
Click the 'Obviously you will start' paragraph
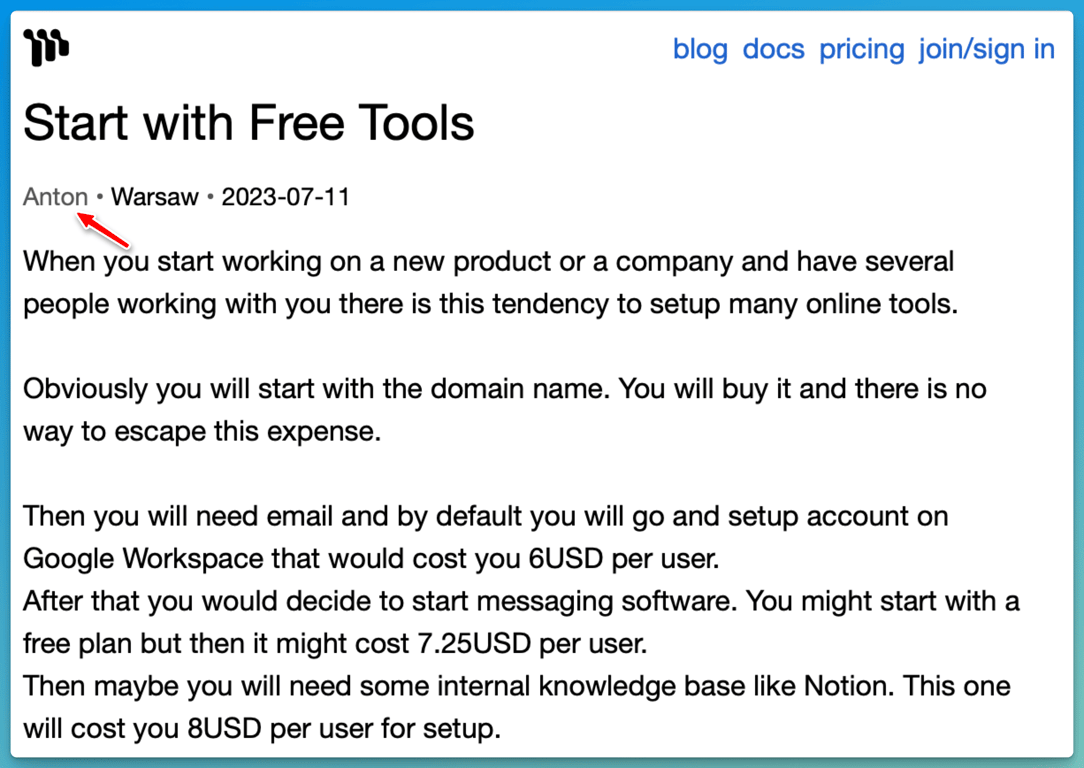(505, 410)
